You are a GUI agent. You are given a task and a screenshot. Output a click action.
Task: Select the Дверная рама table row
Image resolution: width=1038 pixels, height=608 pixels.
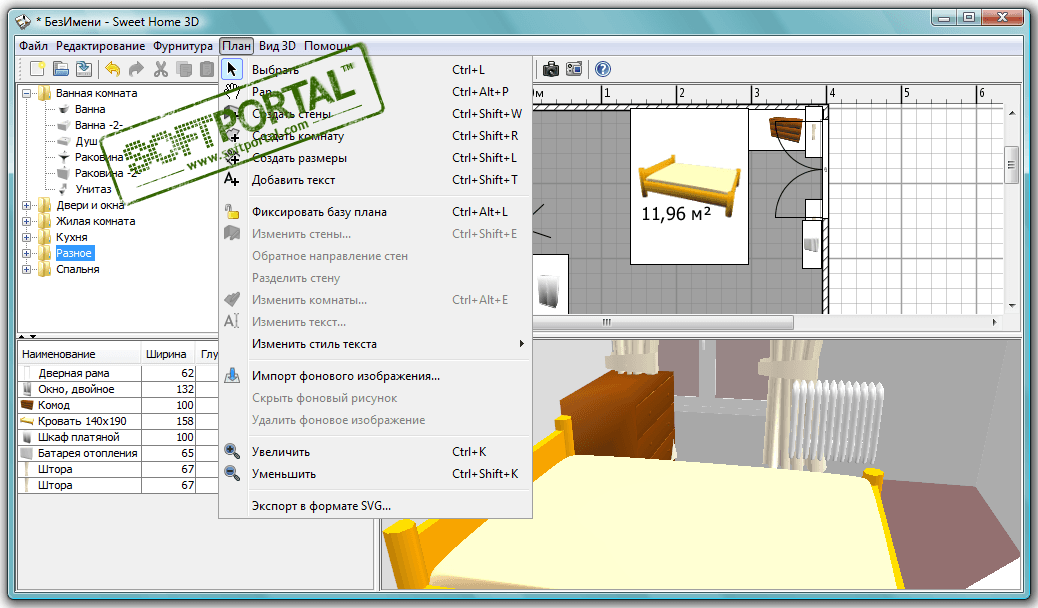pos(118,373)
